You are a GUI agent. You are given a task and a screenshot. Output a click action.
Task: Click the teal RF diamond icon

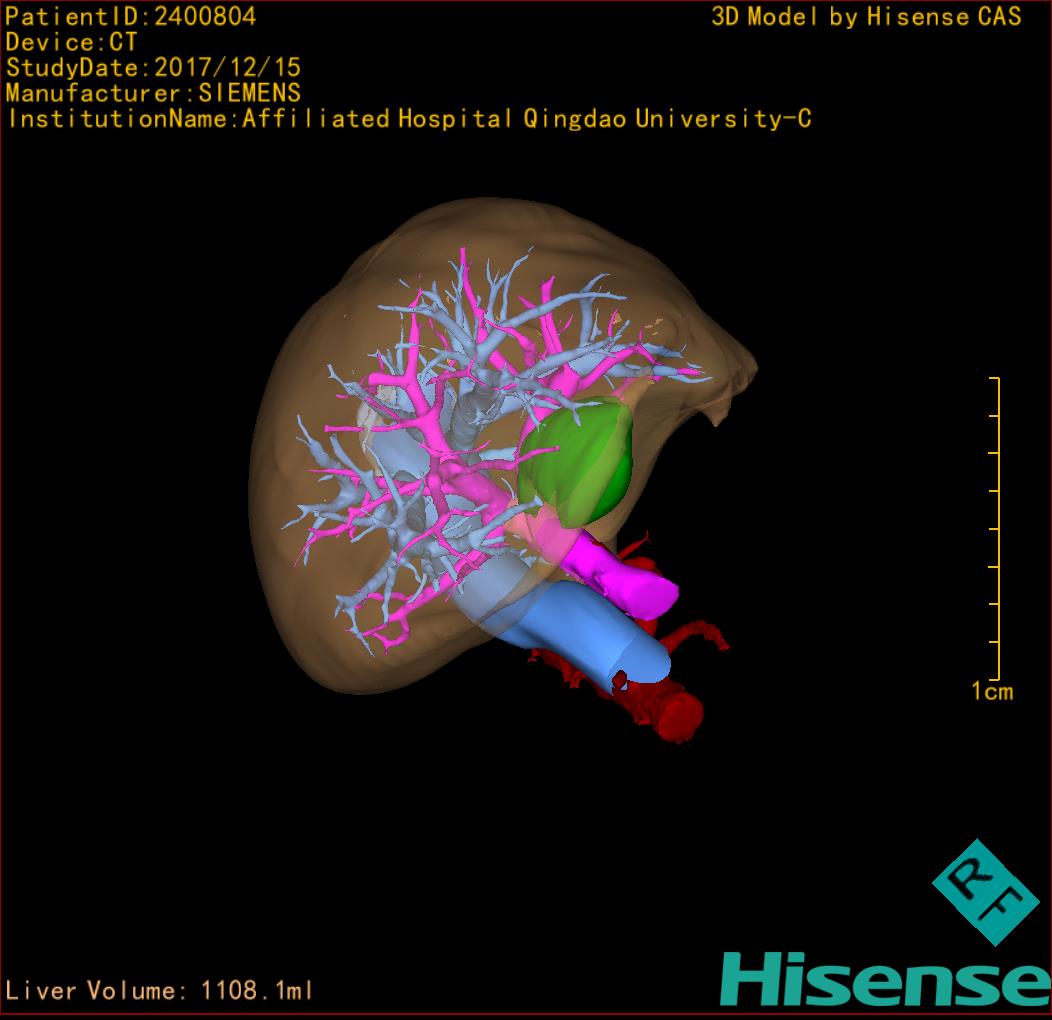click(x=985, y=892)
